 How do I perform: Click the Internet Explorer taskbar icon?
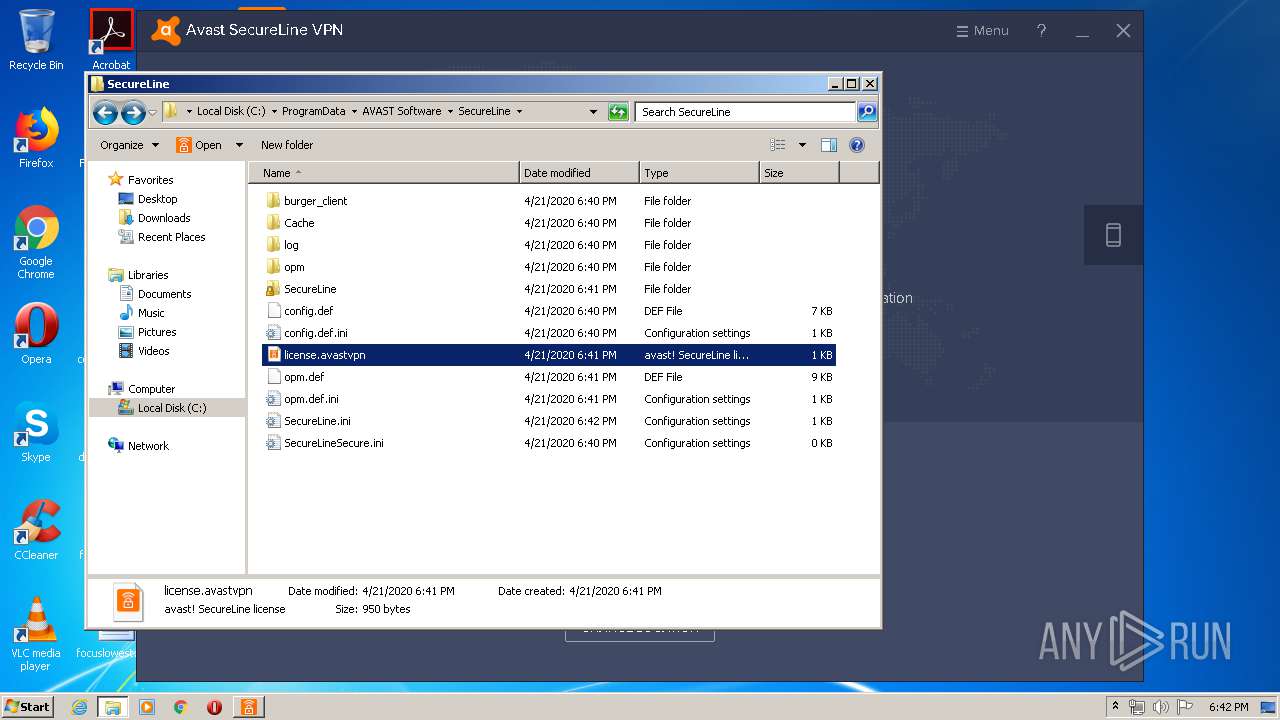tap(80, 707)
